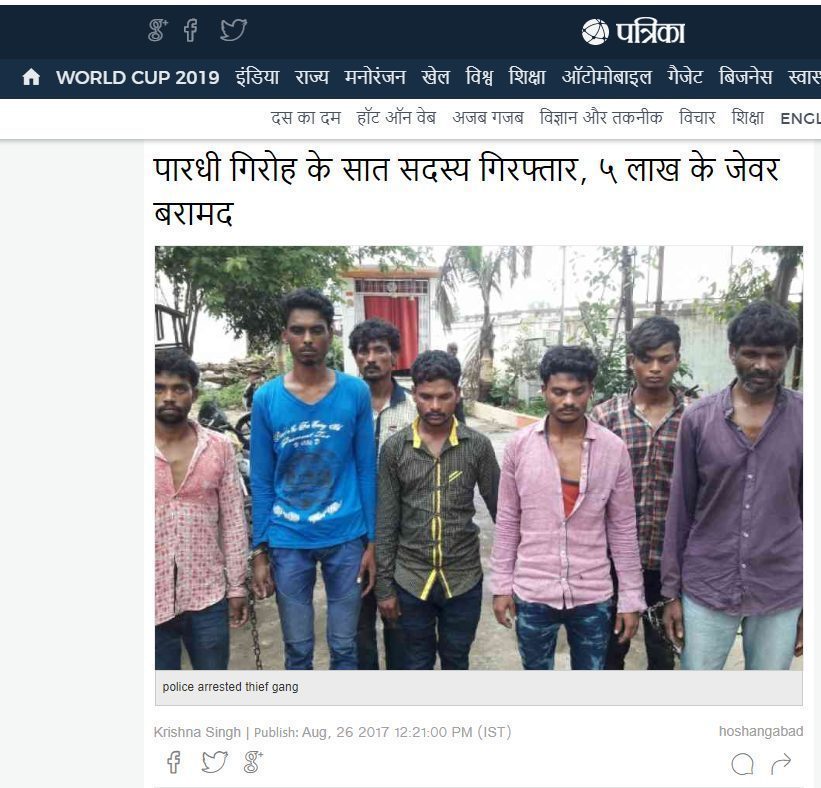Open the अजब गजब link
Screen dimensions: 821x788
pyautogui.click(x=488, y=118)
